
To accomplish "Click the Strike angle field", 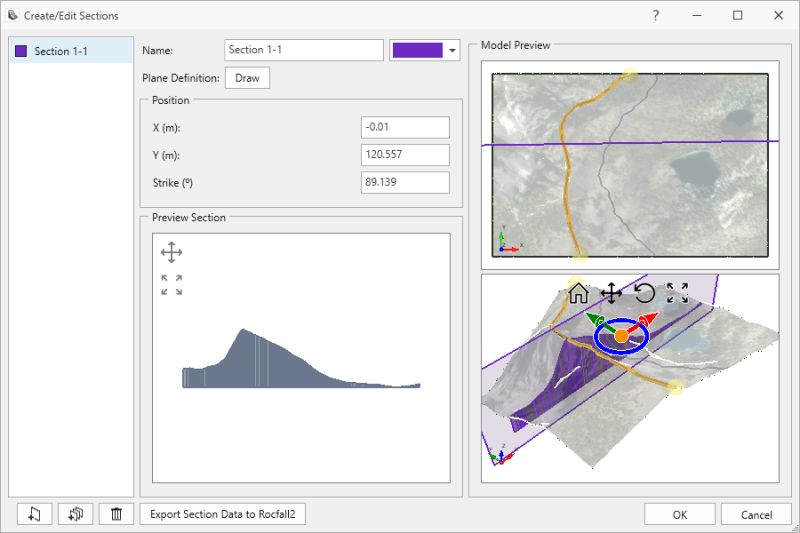I will [405, 182].
